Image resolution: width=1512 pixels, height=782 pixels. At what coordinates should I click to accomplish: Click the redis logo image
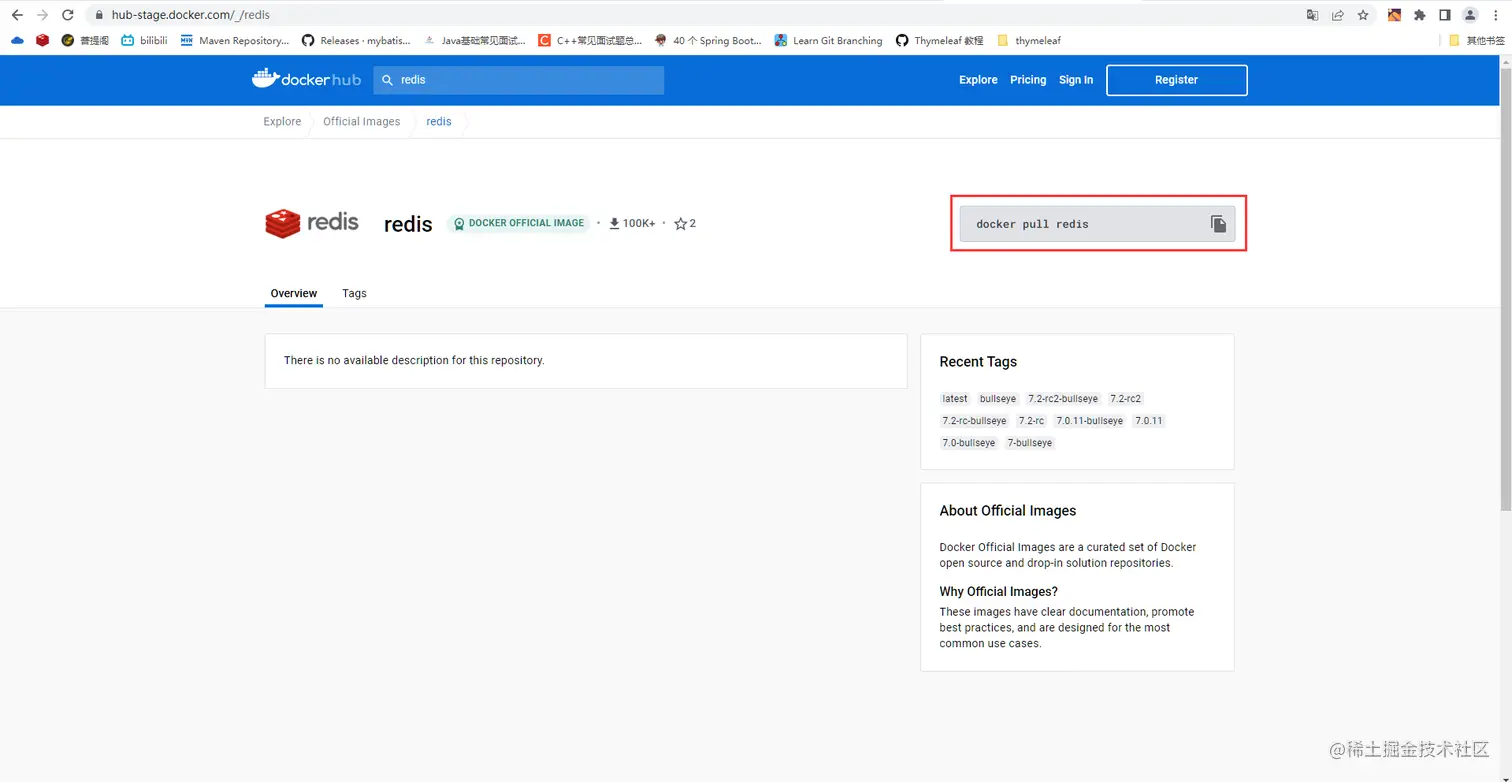312,223
